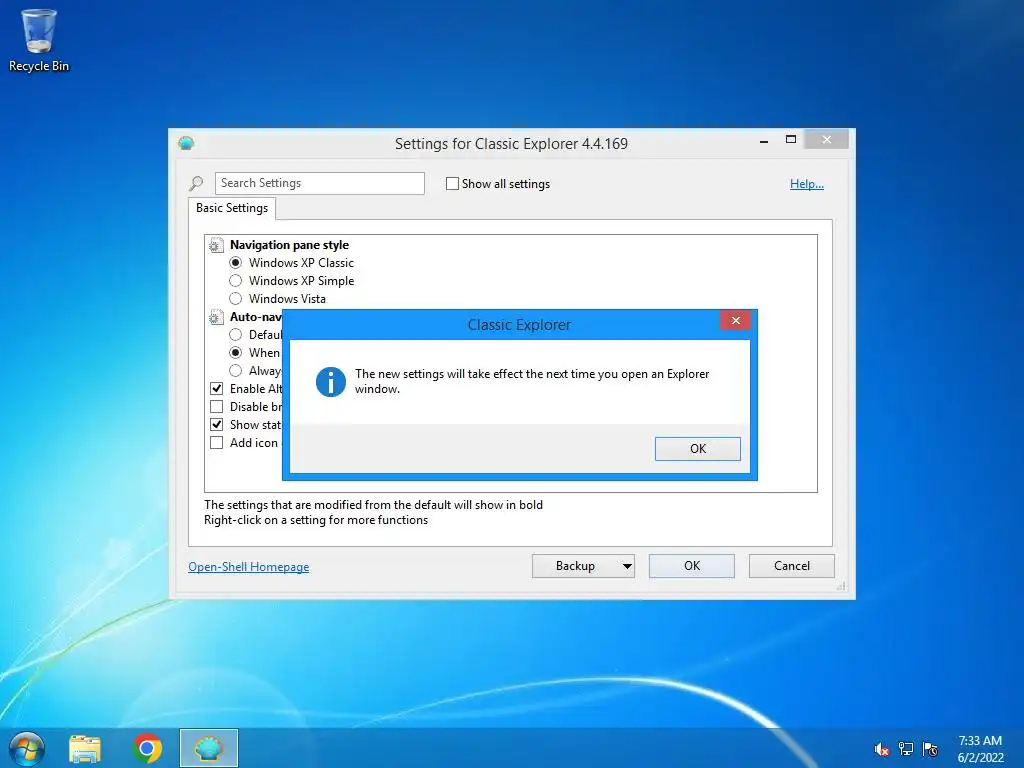Screen dimensions: 1024x768
Task: Open the Backup dropdown arrow
Action: [x=627, y=566]
